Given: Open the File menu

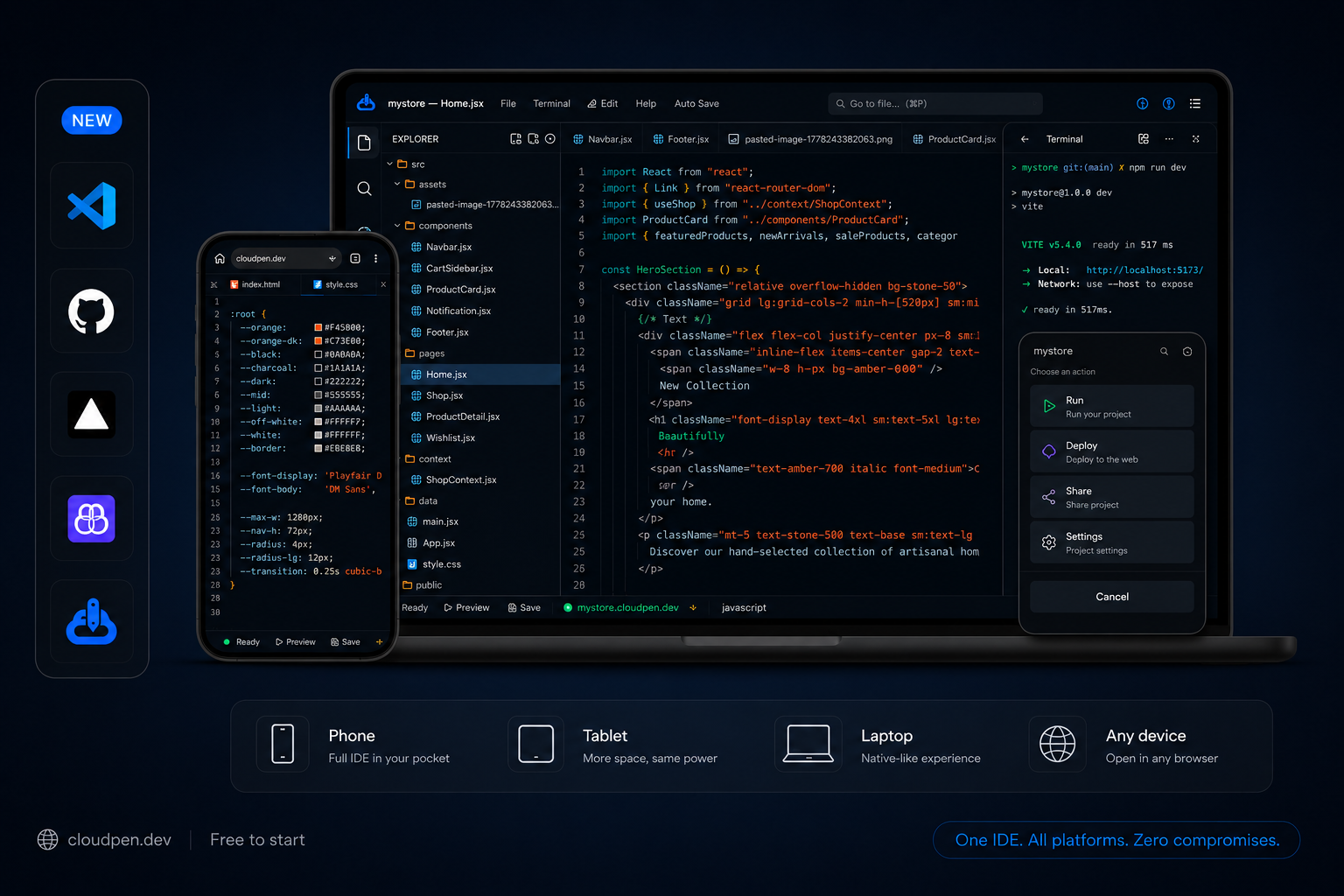Looking at the screenshot, I should [508, 103].
